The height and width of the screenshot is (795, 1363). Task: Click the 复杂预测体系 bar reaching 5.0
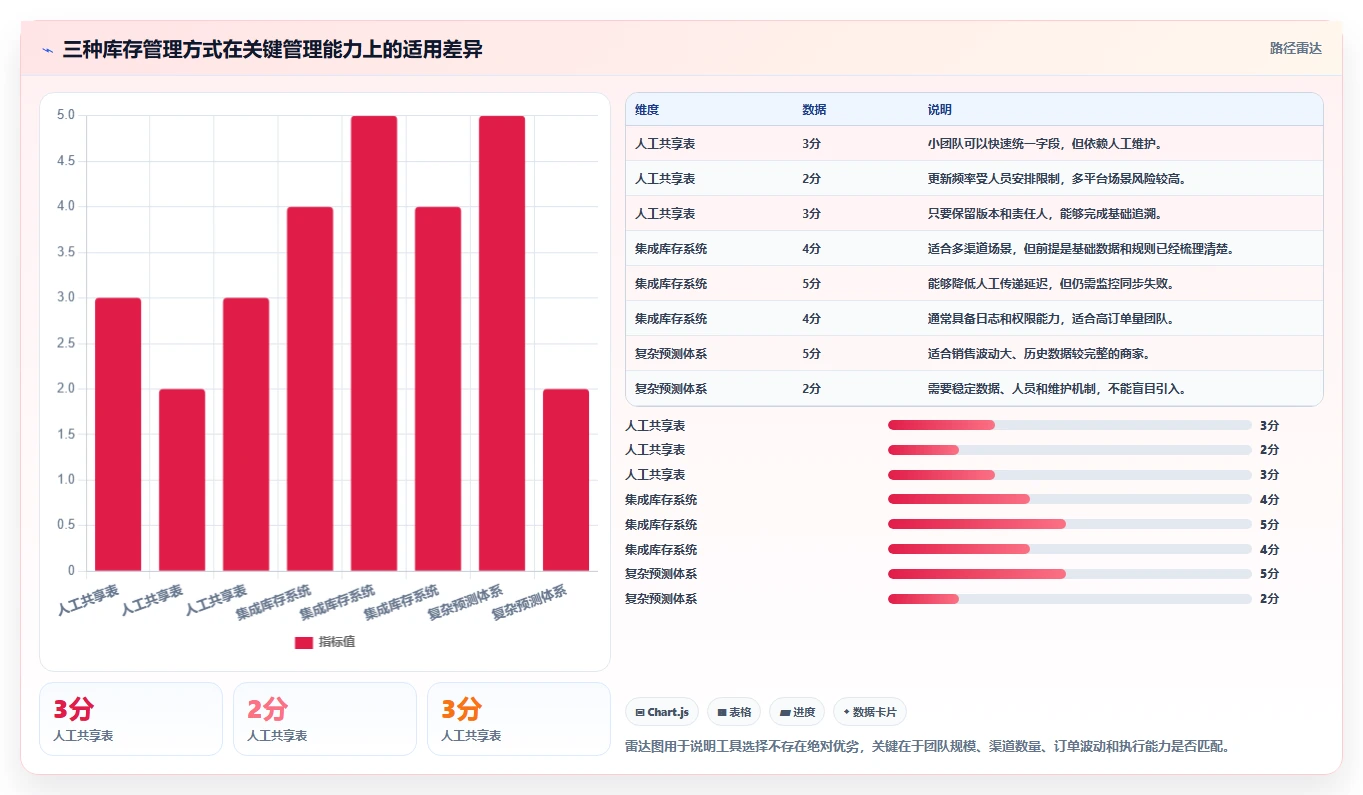click(502, 343)
